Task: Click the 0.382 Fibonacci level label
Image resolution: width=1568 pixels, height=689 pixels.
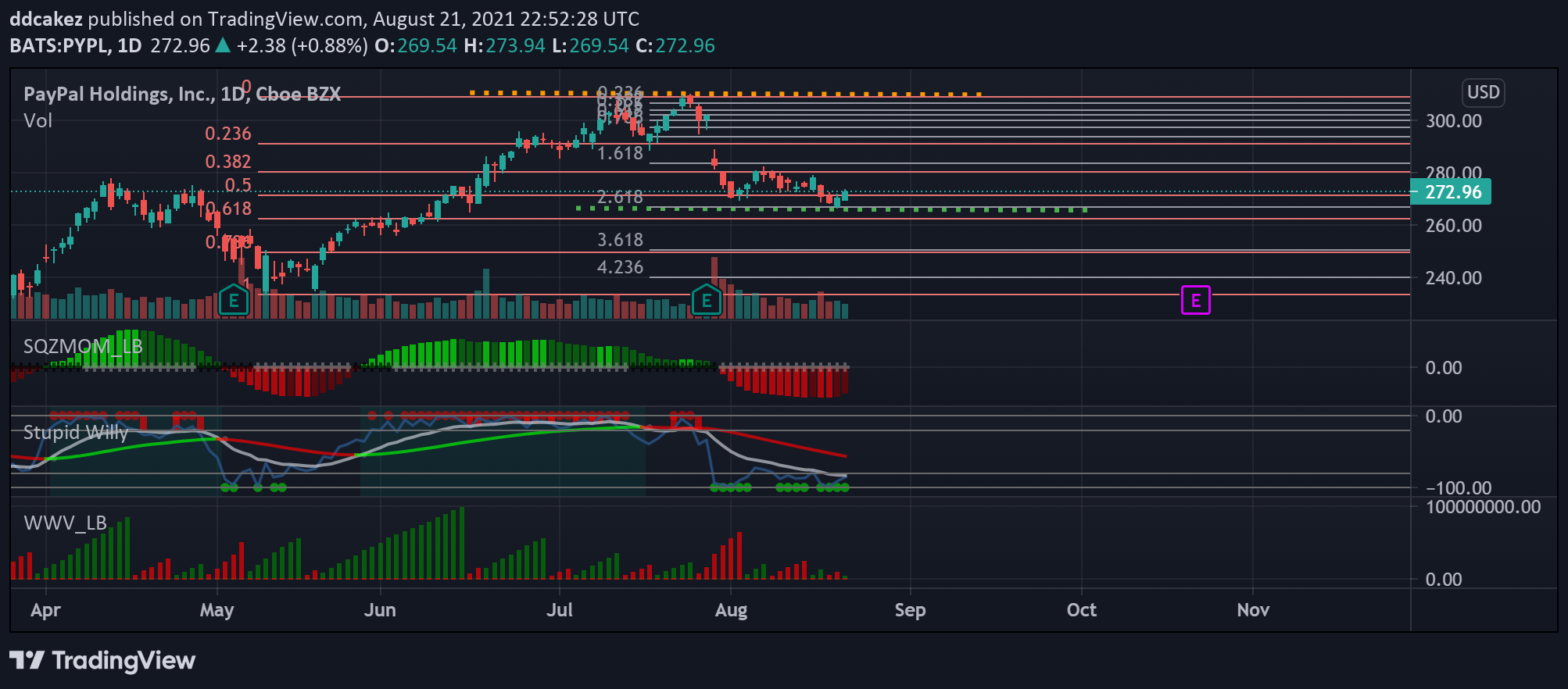Action: (228, 162)
